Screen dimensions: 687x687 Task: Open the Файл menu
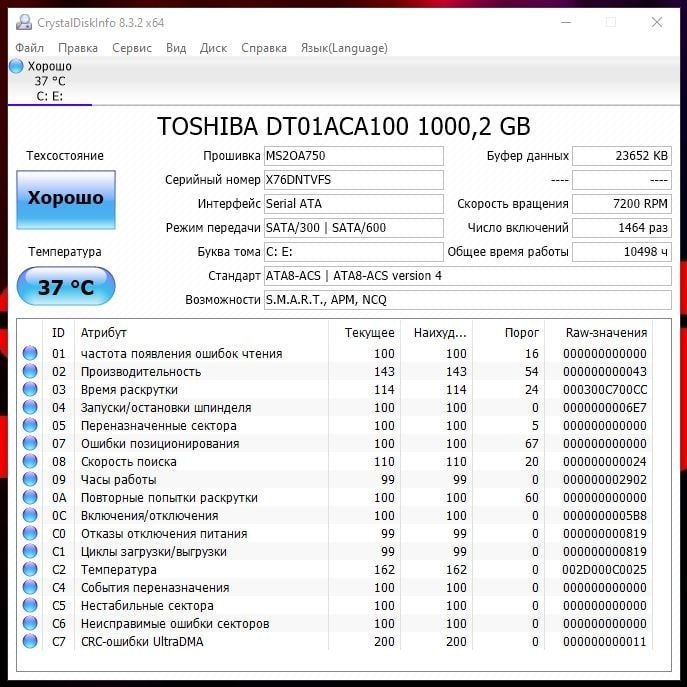[29, 48]
